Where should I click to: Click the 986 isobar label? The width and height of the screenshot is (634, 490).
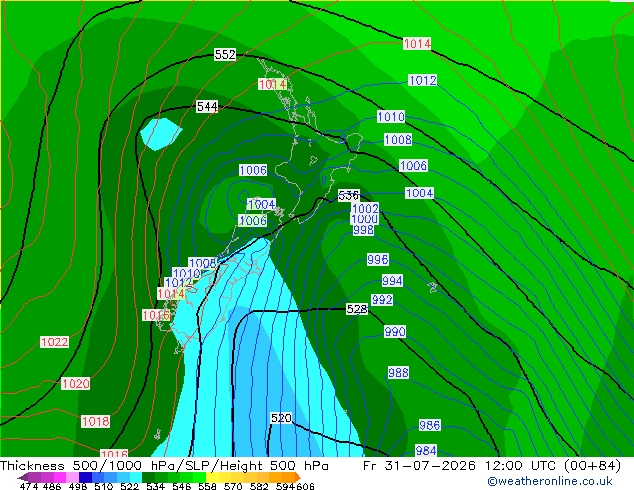429,425
